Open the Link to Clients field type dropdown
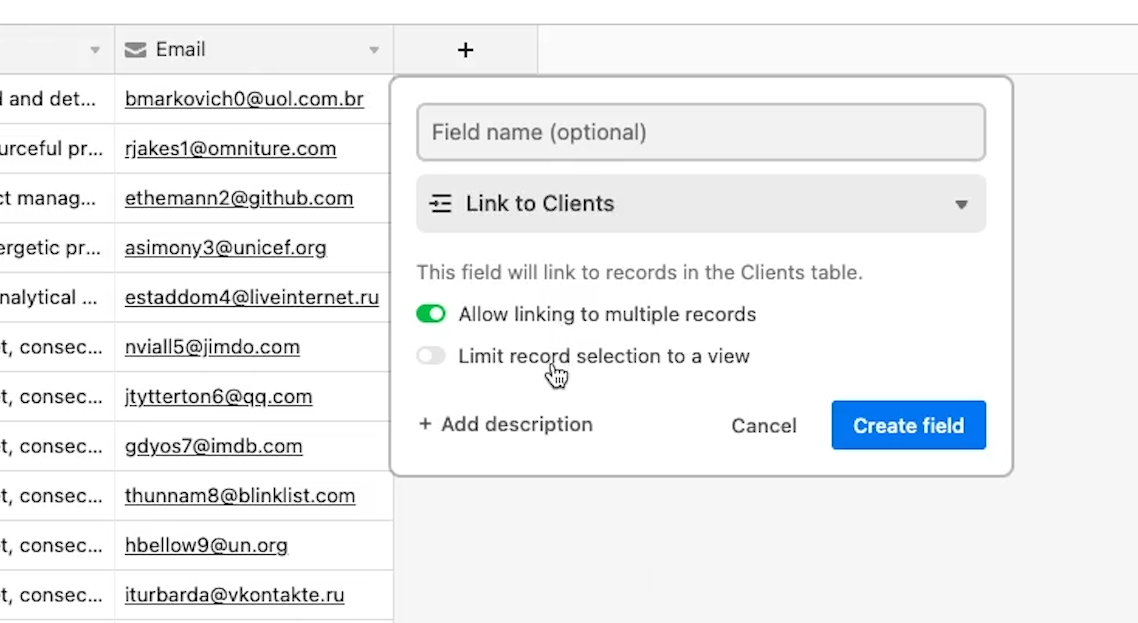The image size is (1138, 623). point(700,203)
